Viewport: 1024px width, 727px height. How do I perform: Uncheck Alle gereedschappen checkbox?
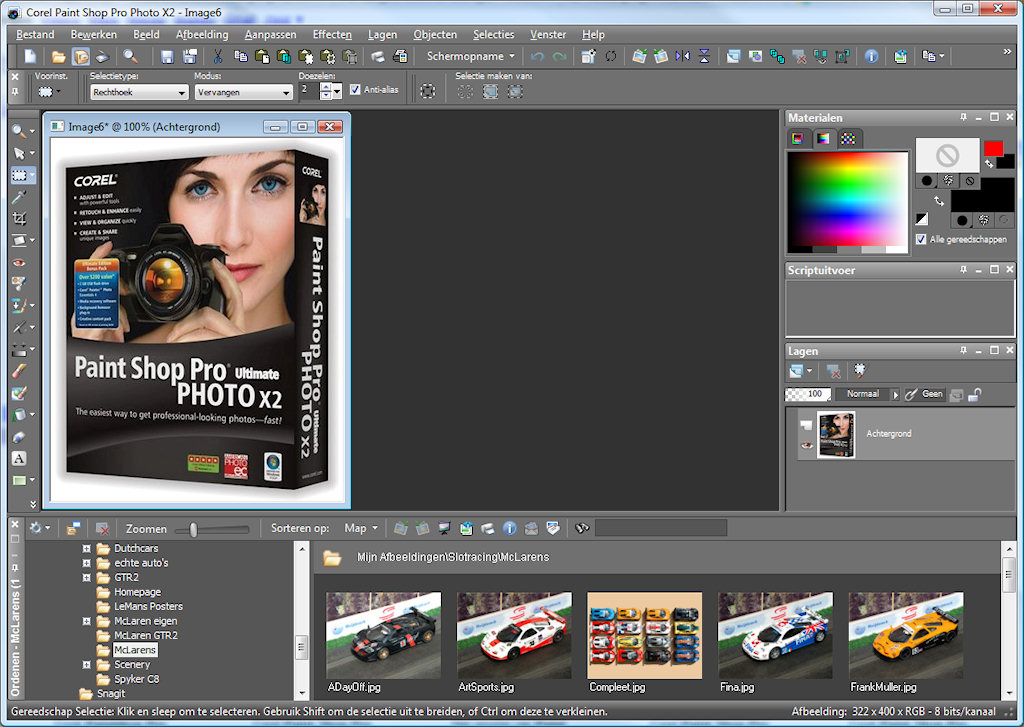pyautogui.click(x=921, y=240)
